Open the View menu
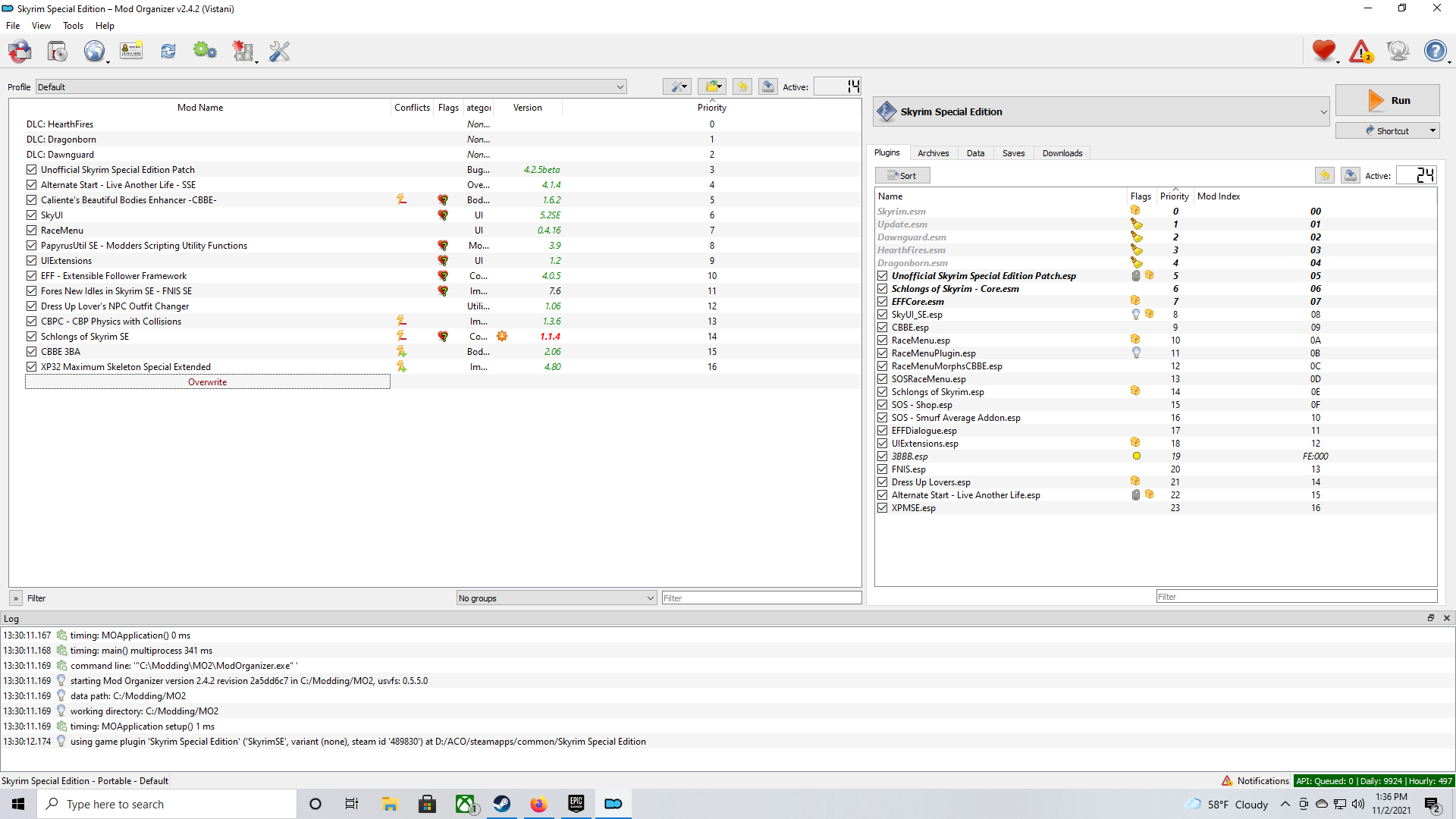The image size is (1456, 819). [41, 26]
